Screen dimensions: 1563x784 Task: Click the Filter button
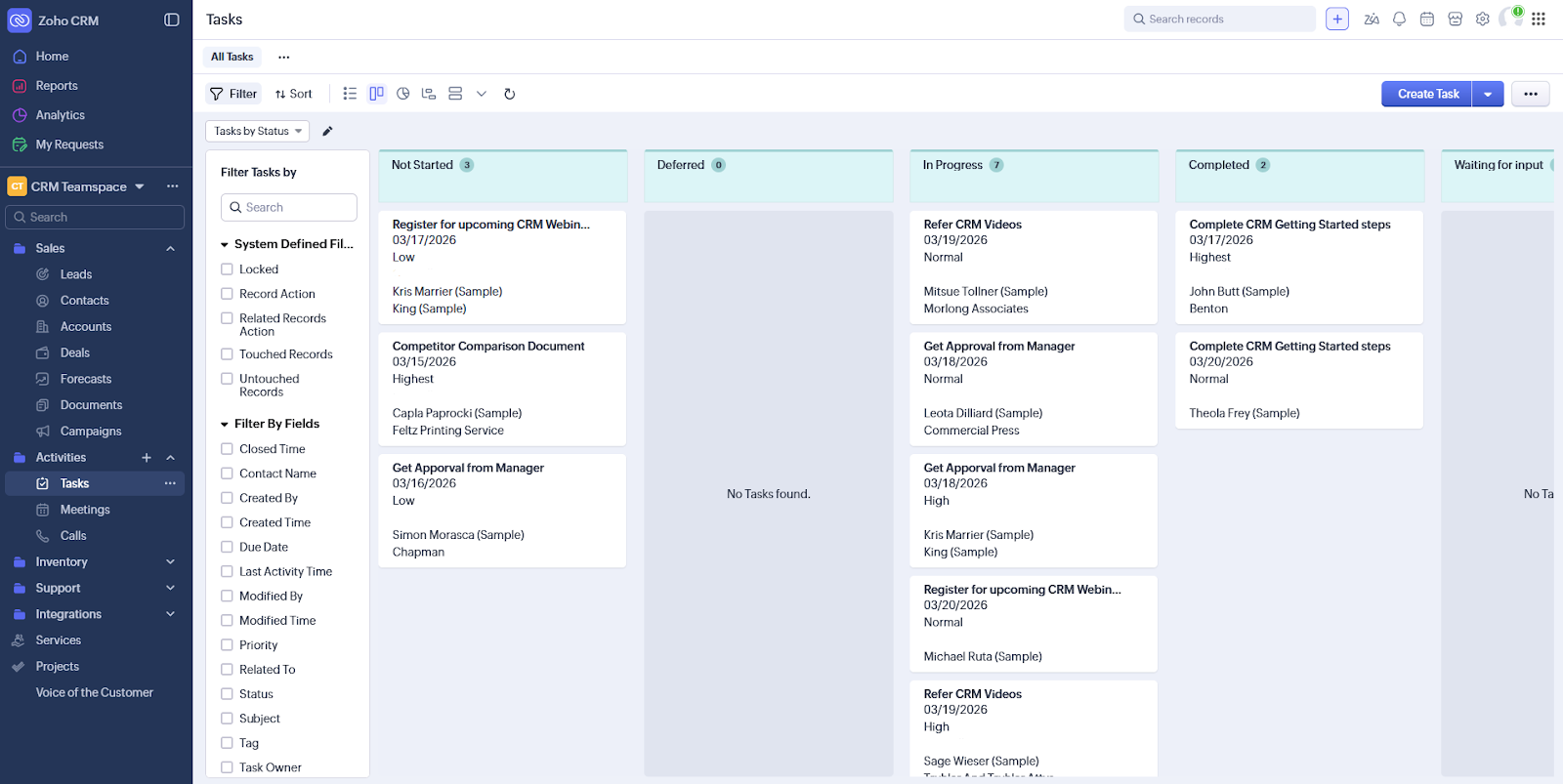point(233,94)
